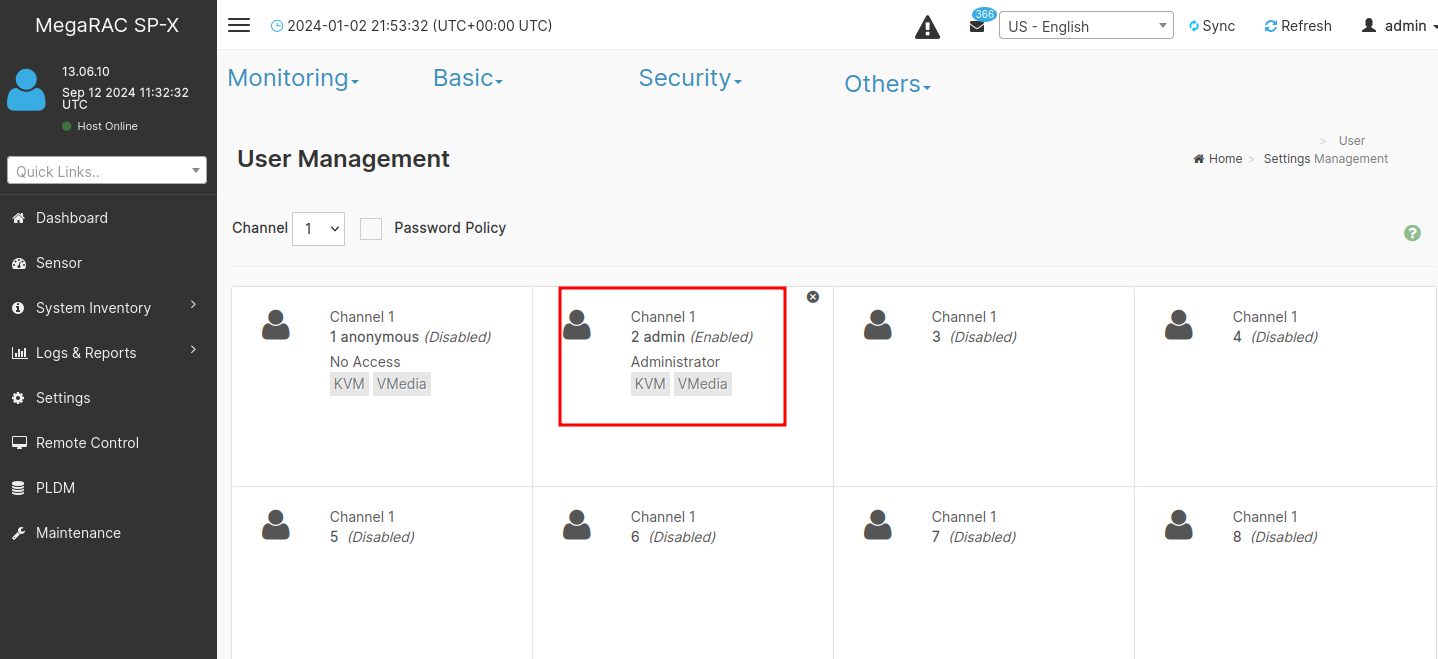
Task: Open the Channel number dropdown
Action: (318, 229)
